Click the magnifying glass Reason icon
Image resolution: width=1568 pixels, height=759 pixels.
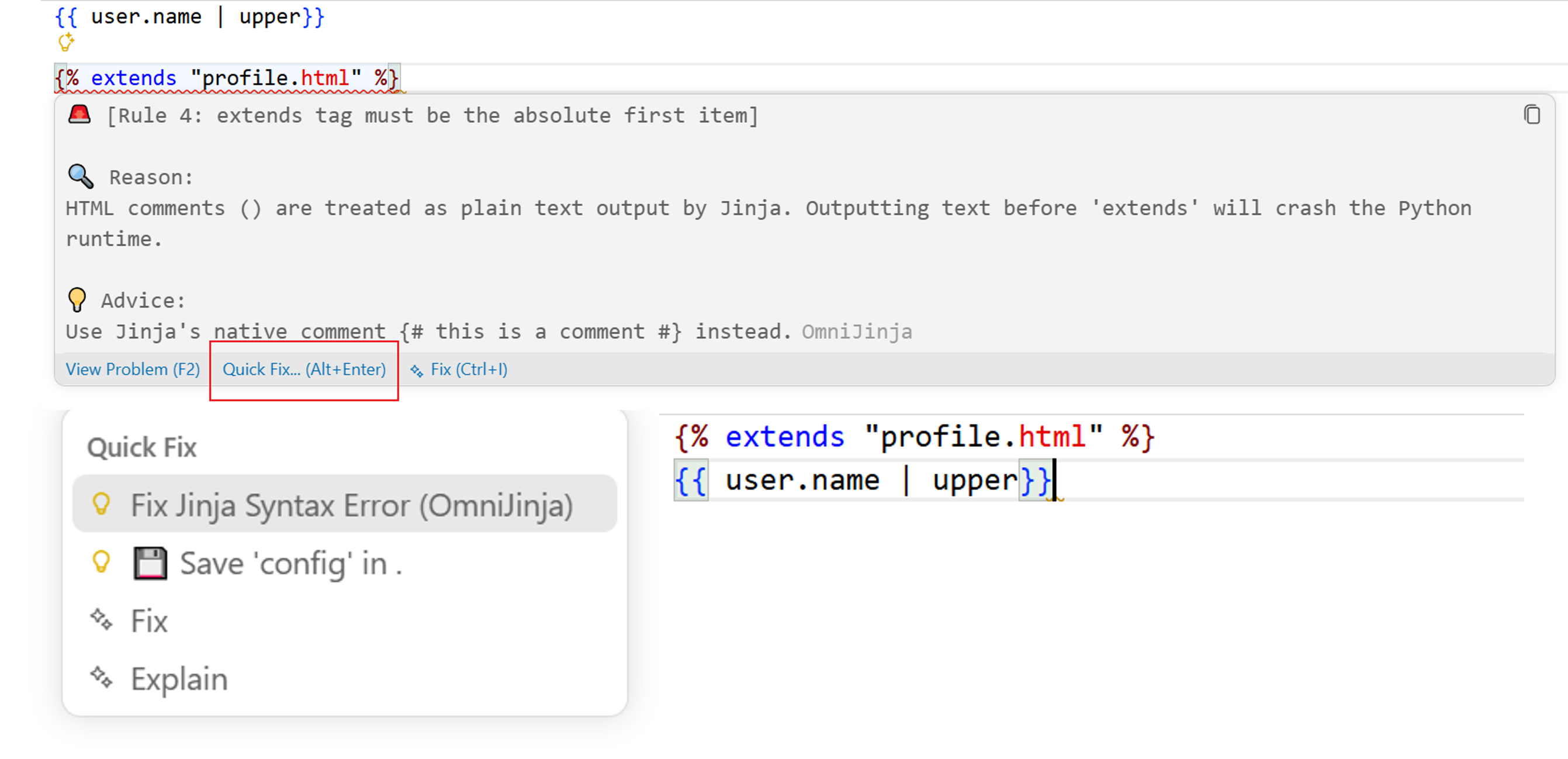tap(80, 176)
